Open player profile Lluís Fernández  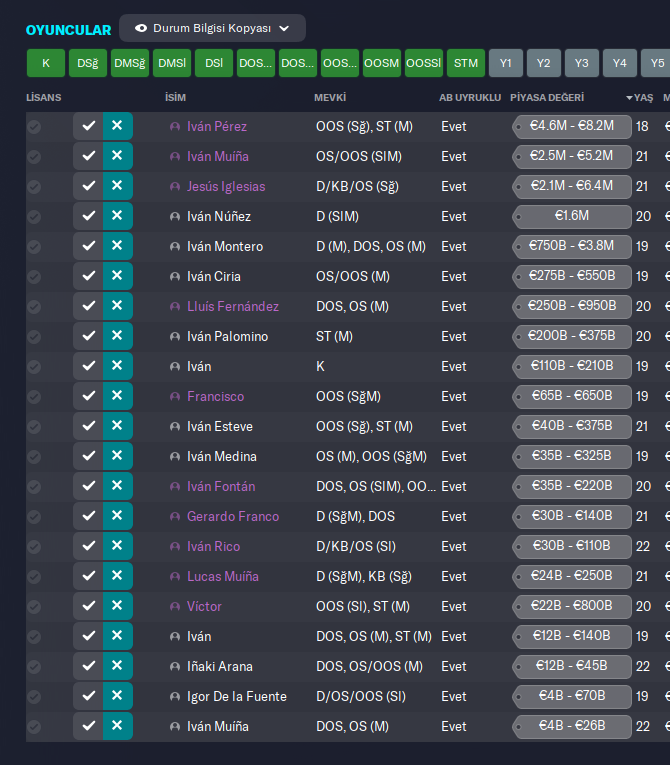point(233,306)
